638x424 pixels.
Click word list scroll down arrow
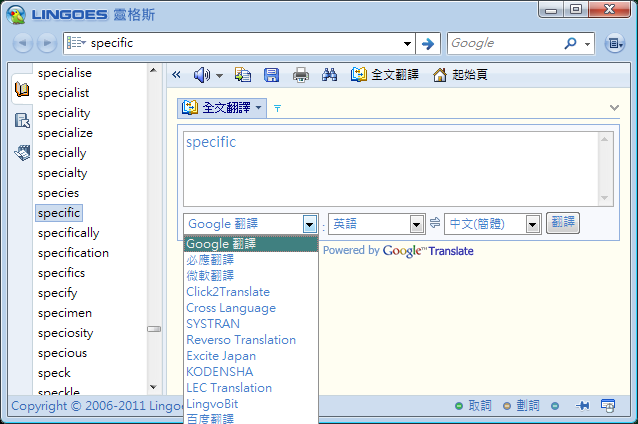[x=153, y=387]
